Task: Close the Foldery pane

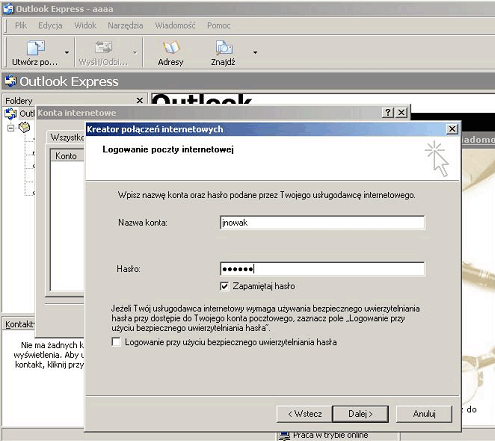Action: [140, 100]
